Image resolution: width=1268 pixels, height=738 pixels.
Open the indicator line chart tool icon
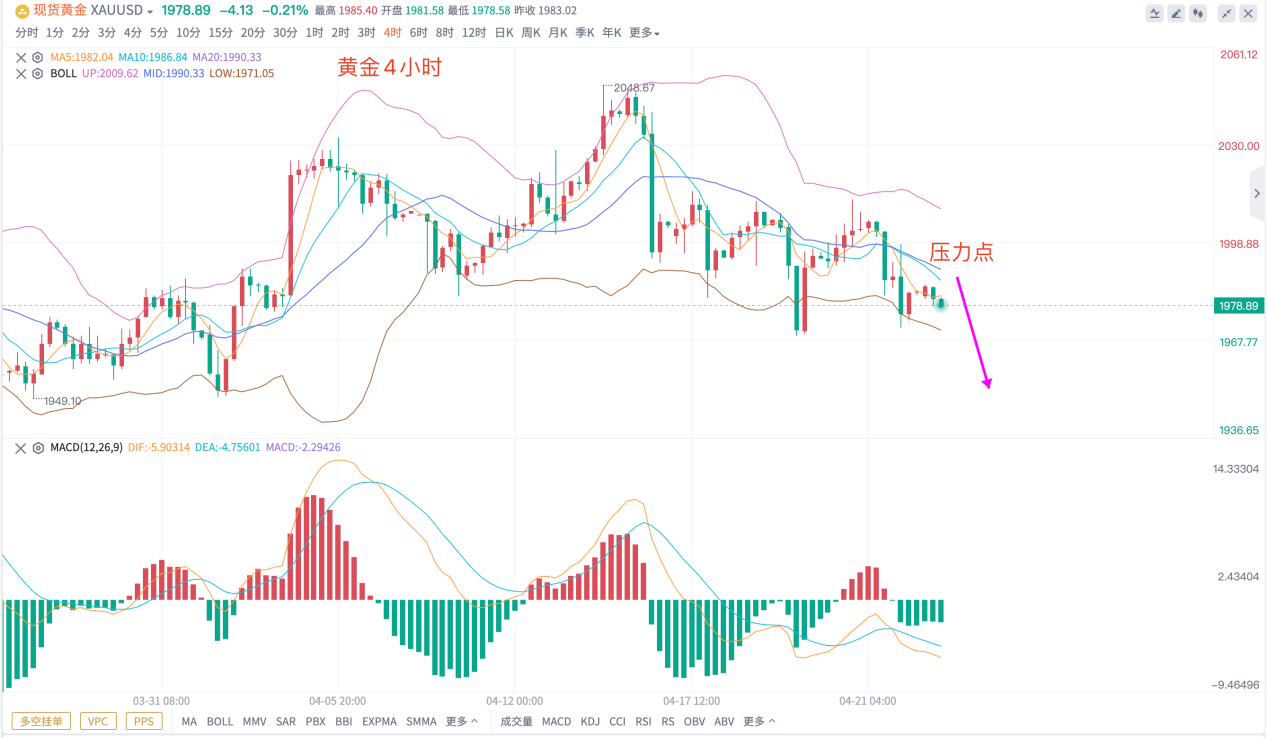click(1155, 14)
